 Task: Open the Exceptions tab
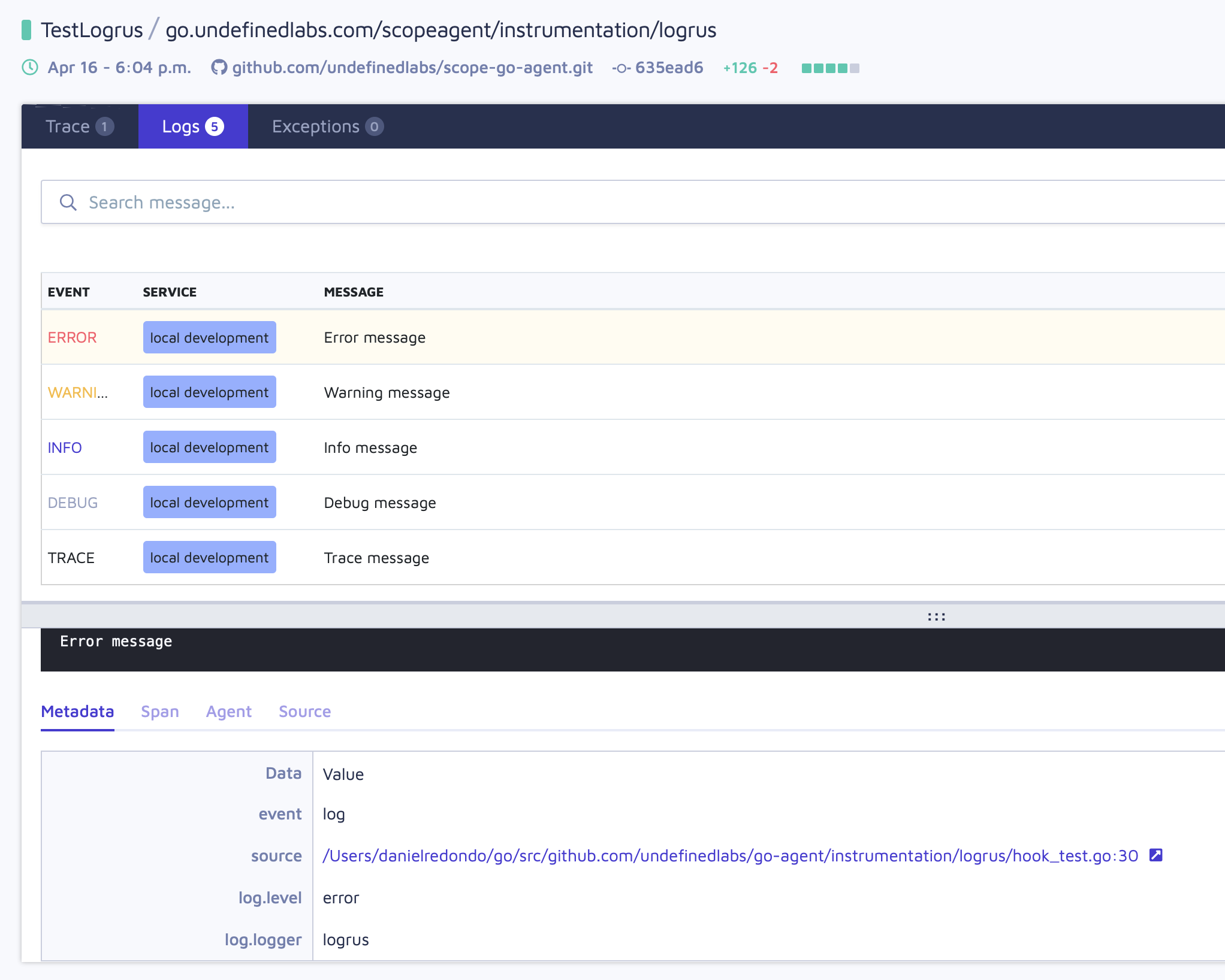tap(327, 126)
